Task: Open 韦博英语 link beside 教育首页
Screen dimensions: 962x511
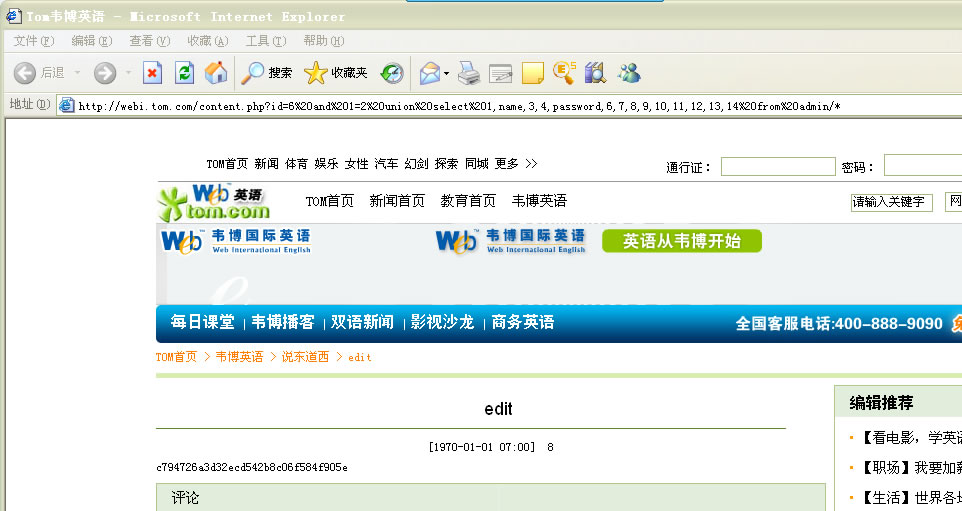Action: pos(539,201)
